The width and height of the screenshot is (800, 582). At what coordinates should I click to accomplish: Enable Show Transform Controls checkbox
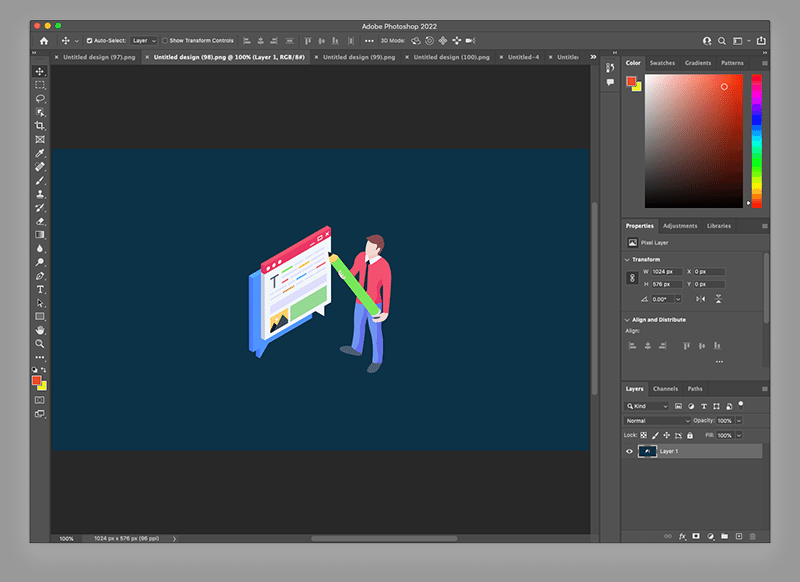166,41
